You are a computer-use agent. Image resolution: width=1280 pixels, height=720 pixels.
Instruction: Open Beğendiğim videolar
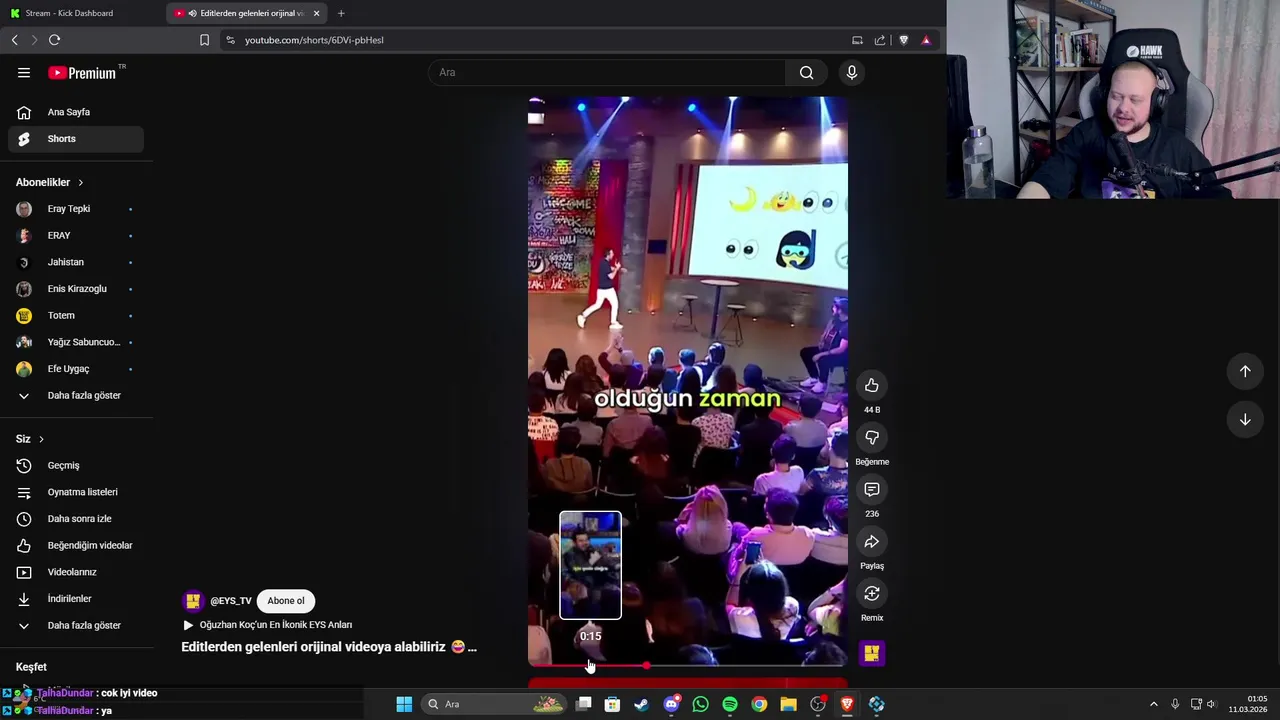[x=76, y=546]
